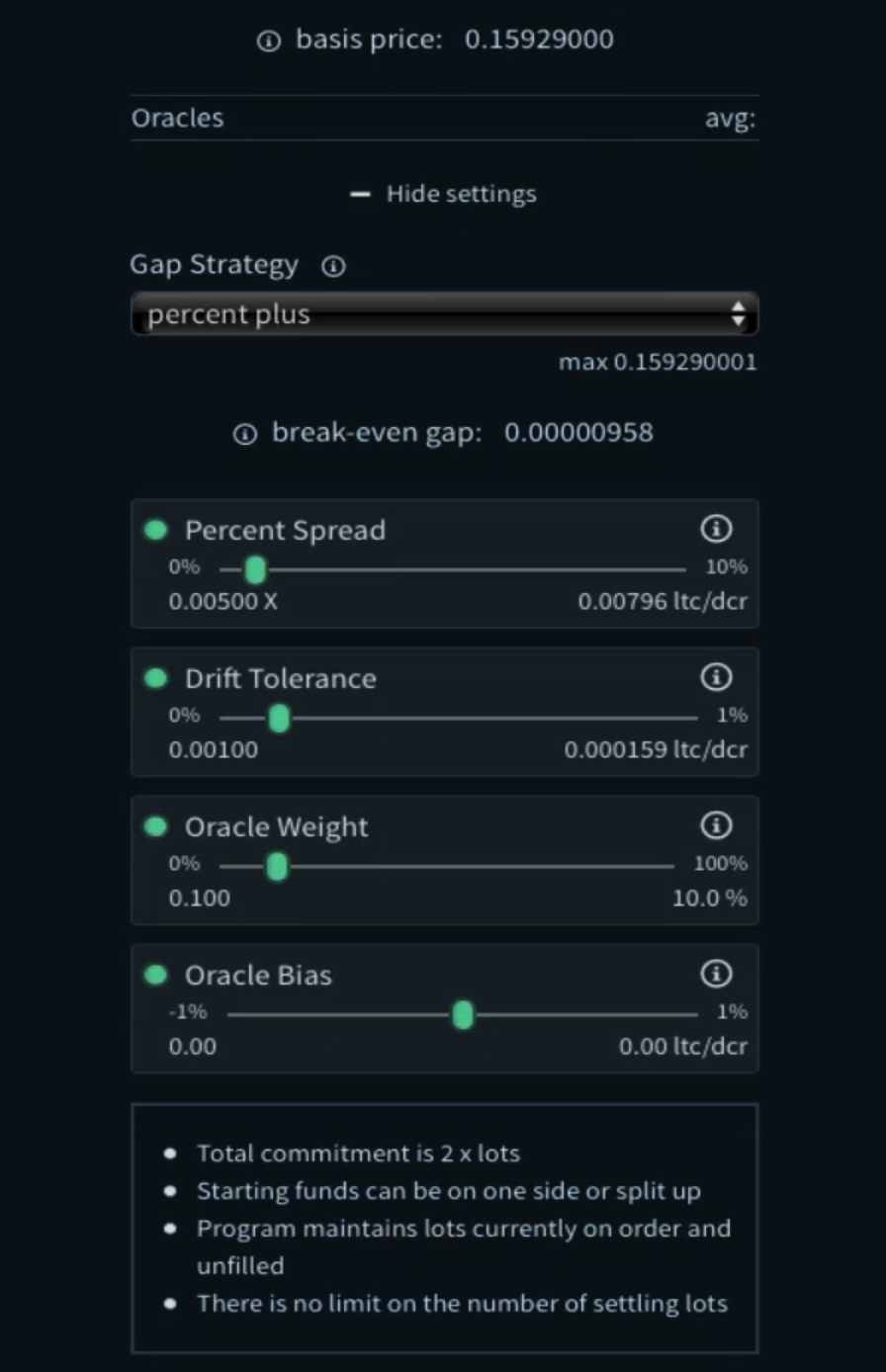Open the Oracle Bias info icon
Viewport: 886px width, 1372px height.
coord(716,974)
